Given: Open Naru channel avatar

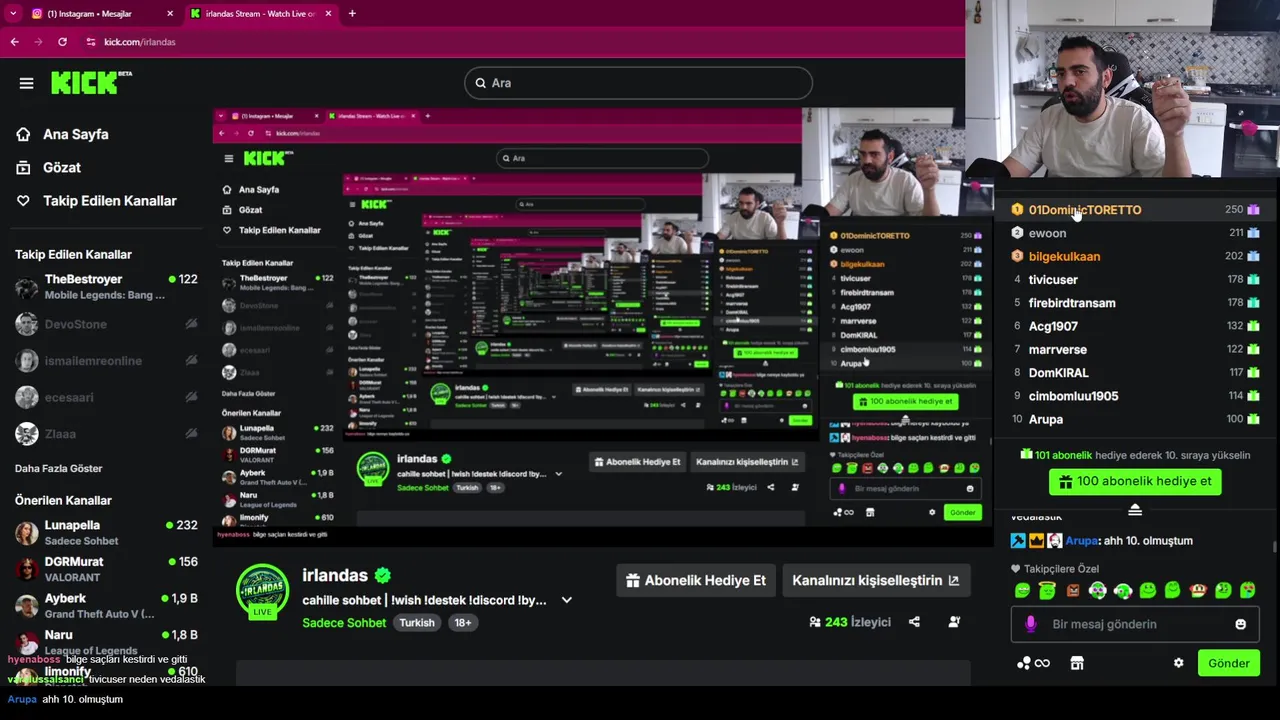Looking at the screenshot, I should 27,642.
